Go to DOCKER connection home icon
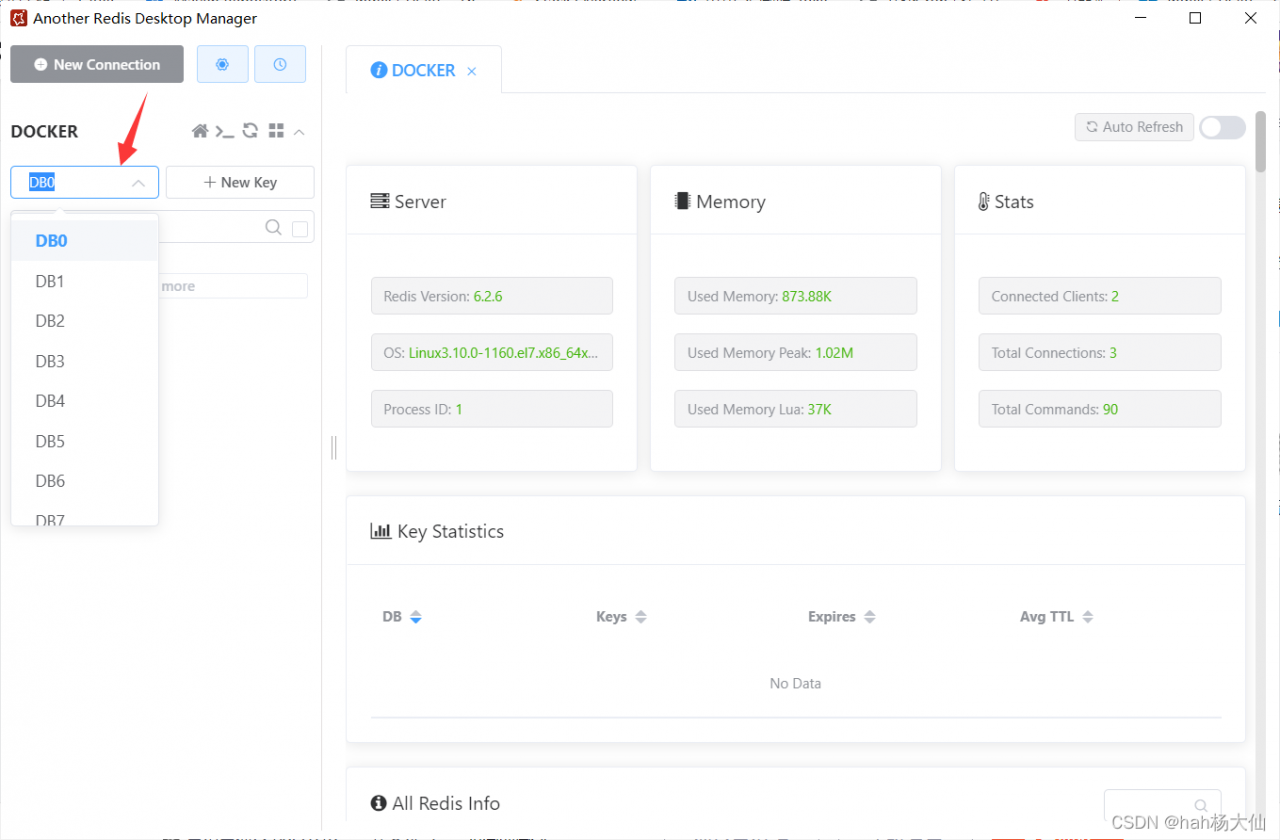 pyautogui.click(x=200, y=131)
